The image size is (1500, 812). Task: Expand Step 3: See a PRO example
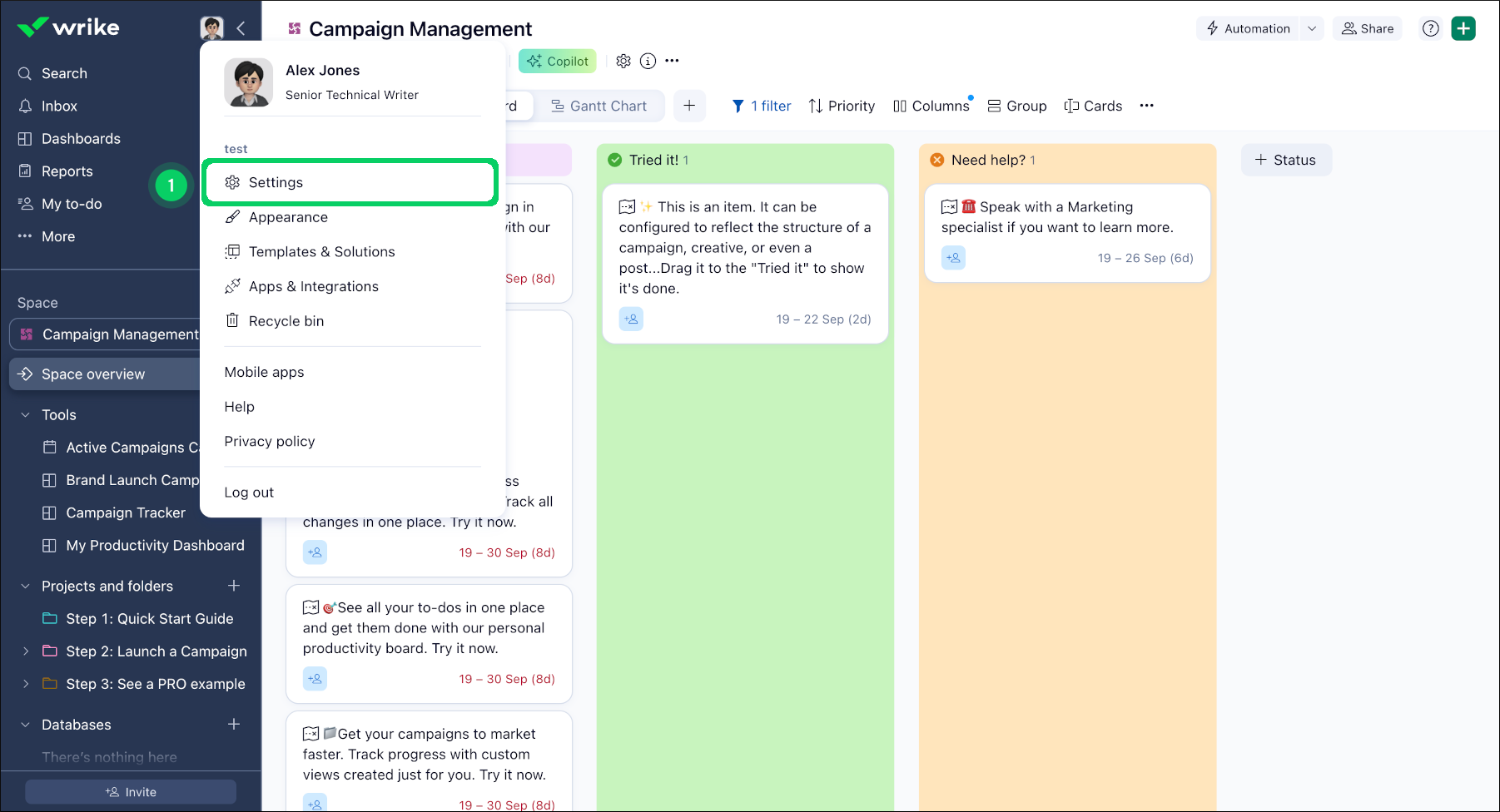point(25,684)
